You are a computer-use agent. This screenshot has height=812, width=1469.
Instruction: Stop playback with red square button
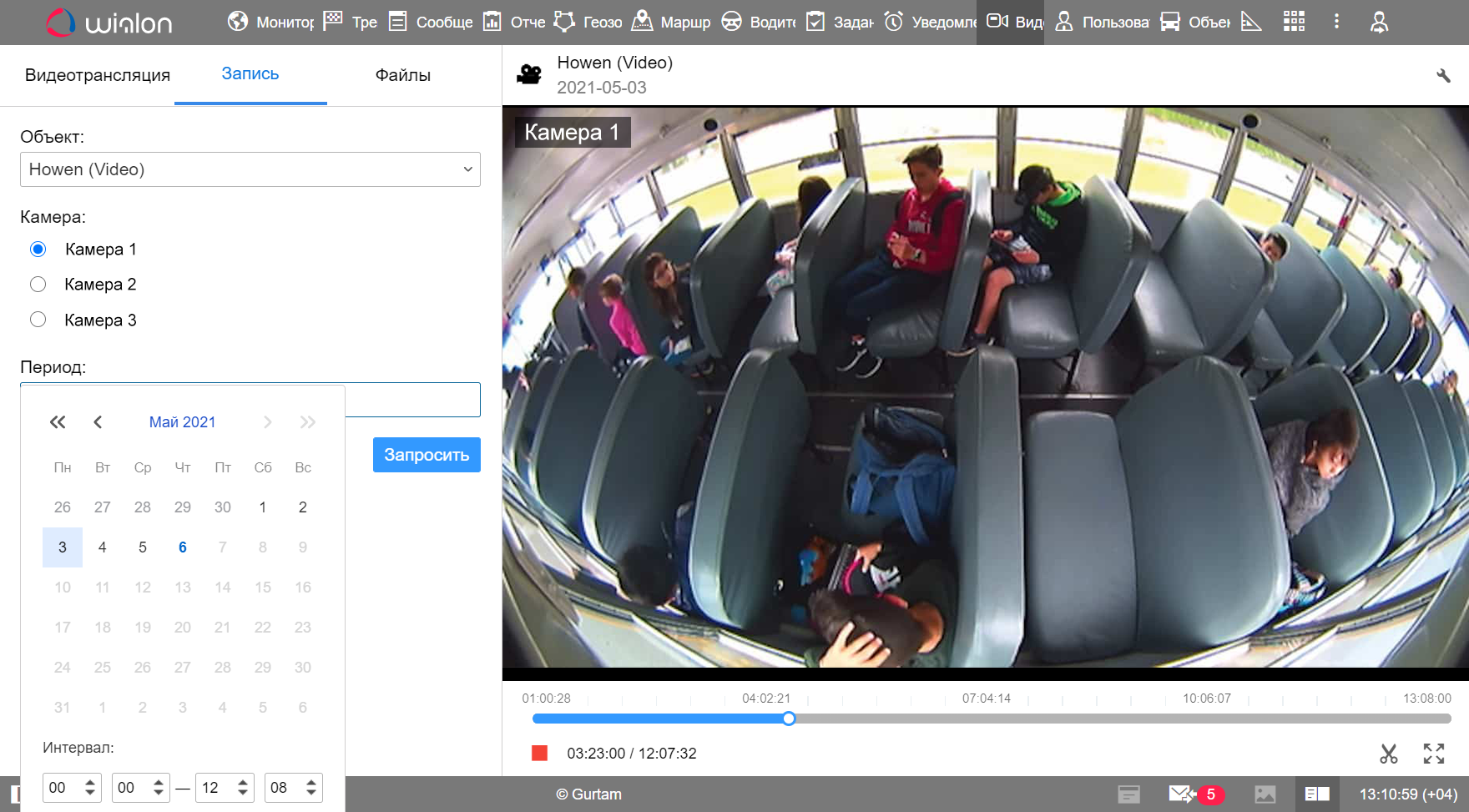(x=540, y=754)
